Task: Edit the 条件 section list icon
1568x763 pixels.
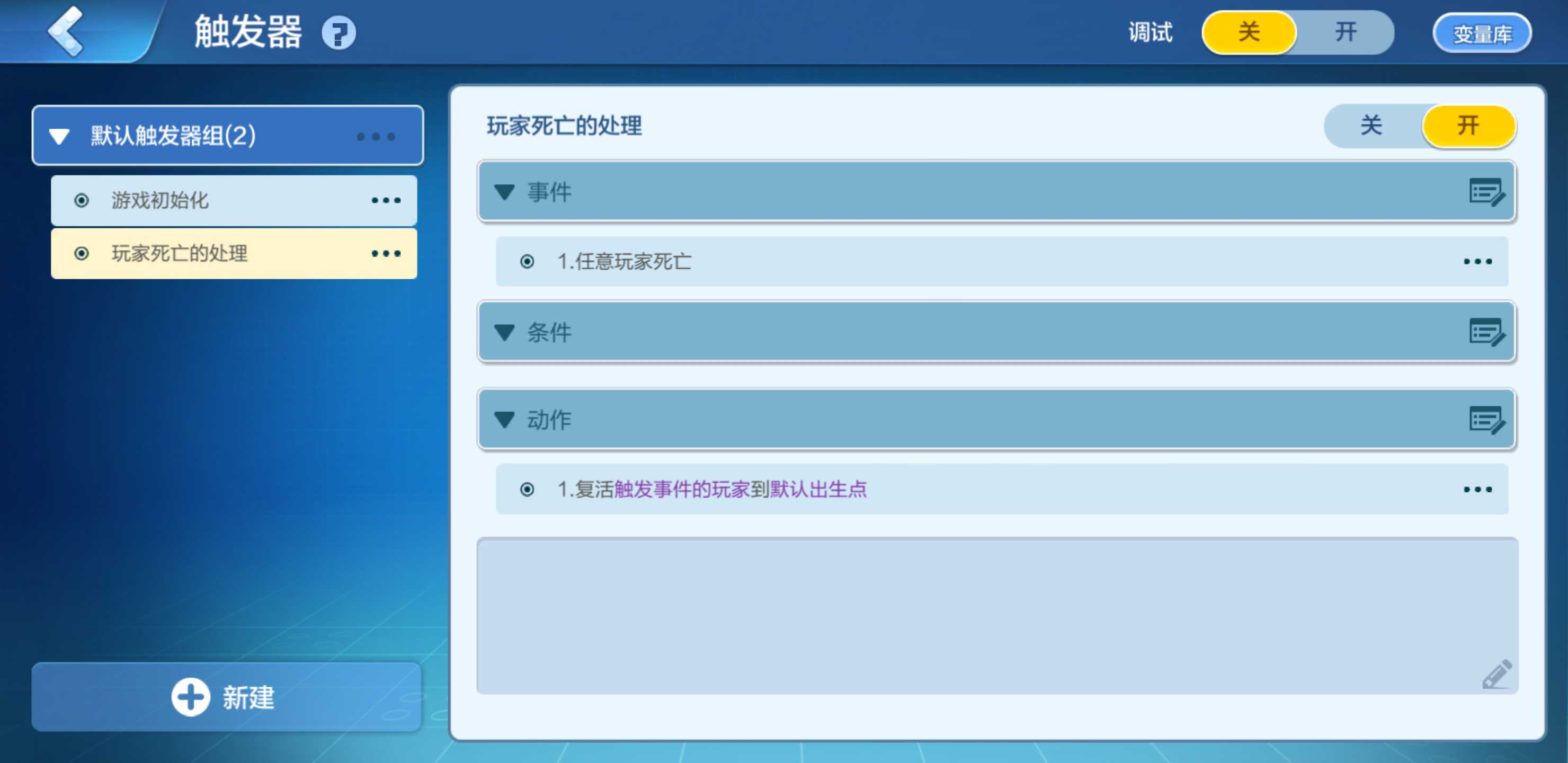Action: pos(1487,332)
